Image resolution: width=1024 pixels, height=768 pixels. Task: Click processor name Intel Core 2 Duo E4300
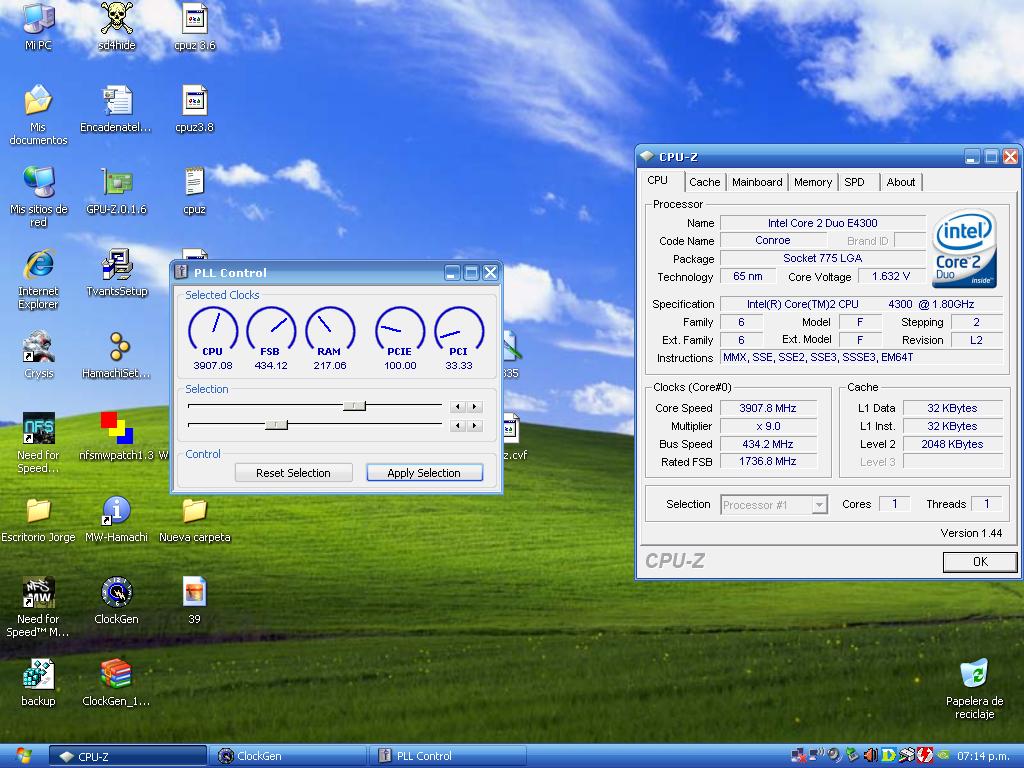pos(822,223)
